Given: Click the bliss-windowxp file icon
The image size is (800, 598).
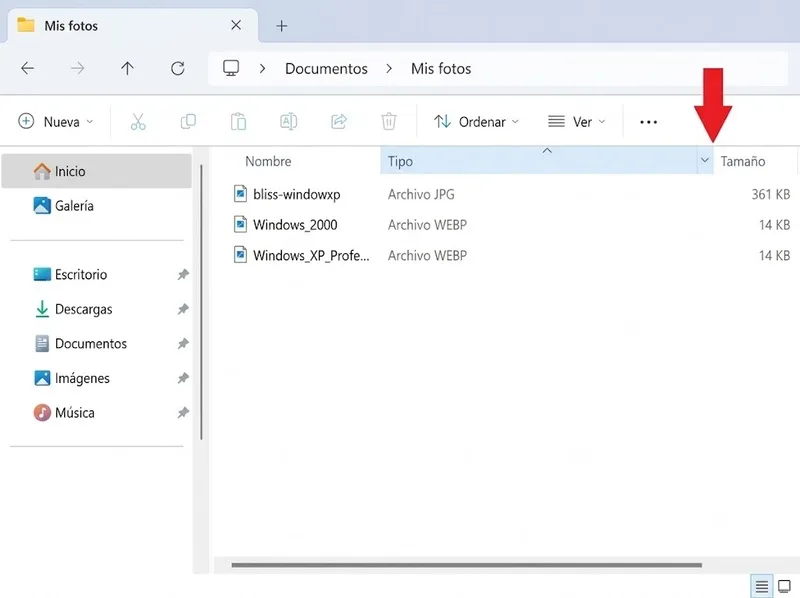Looking at the screenshot, I should (240, 194).
